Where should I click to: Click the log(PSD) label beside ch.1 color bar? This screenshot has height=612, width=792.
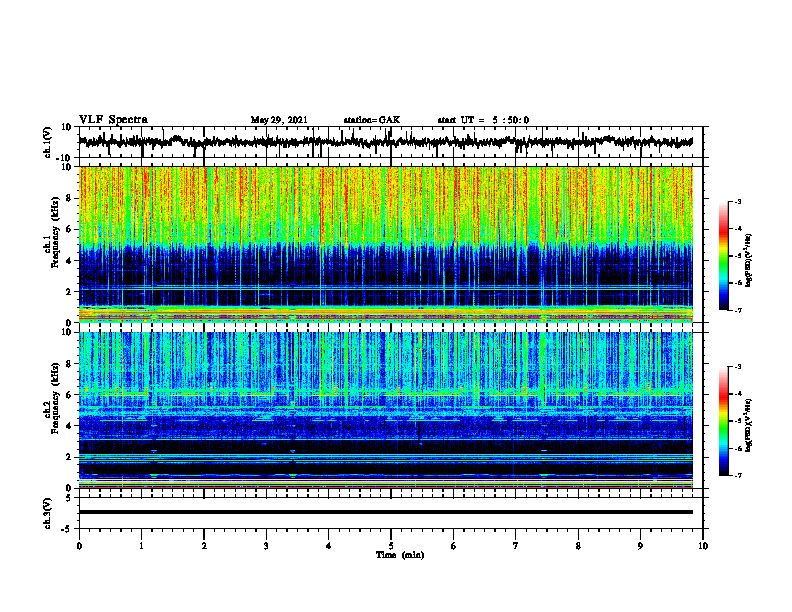(749, 261)
